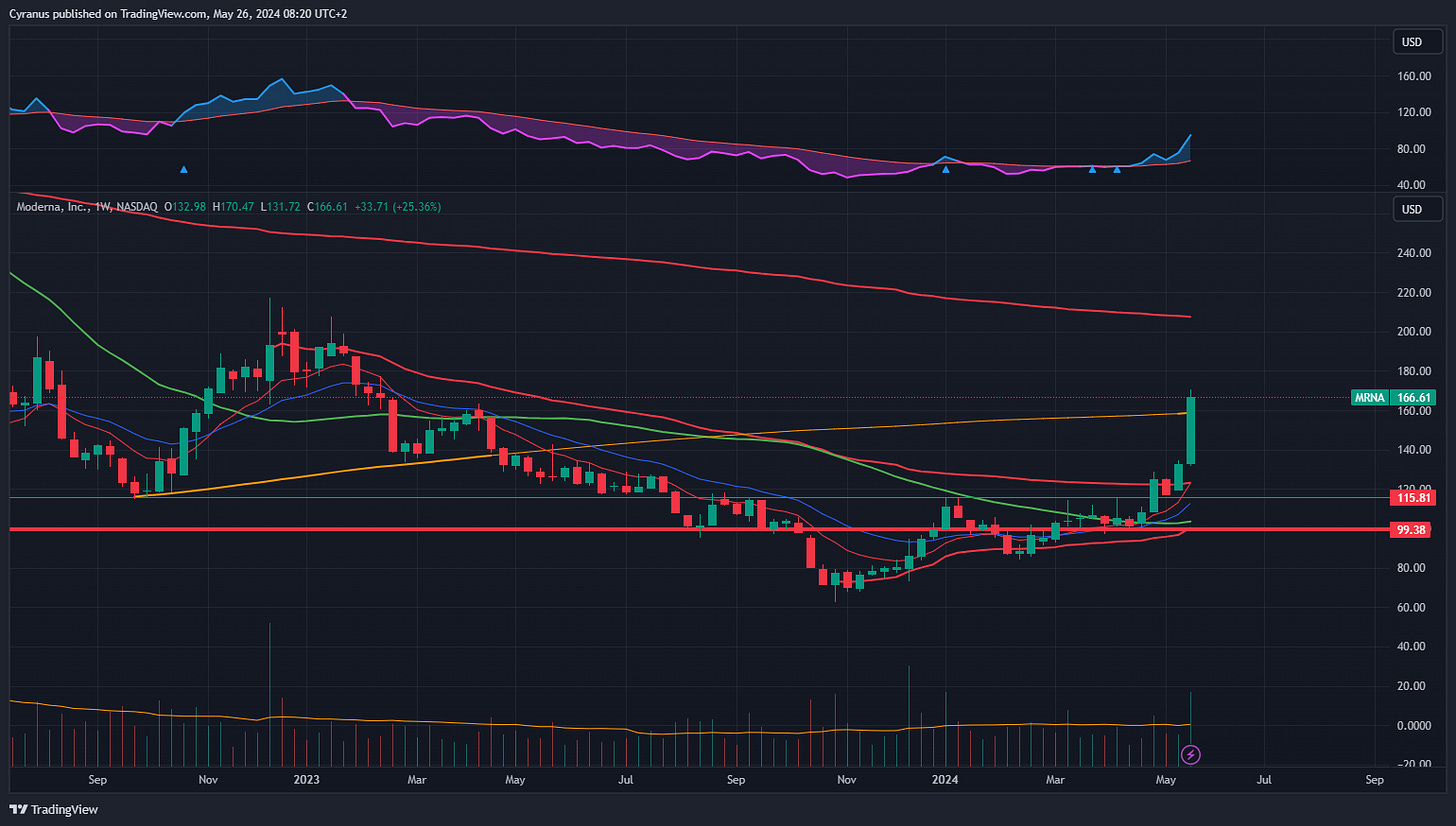Click the low value L131.72
This screenshot has height=826, width=1456.
click(281, 207)
